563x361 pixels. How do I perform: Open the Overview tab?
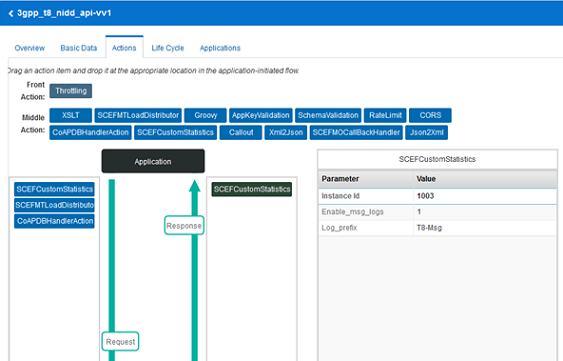point(30,48)
